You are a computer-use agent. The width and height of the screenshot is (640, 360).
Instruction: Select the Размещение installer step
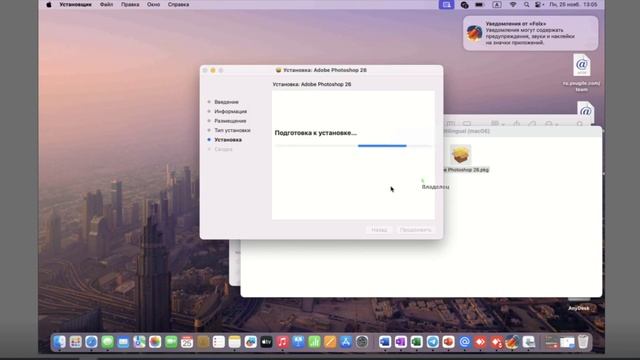[230, 121]
